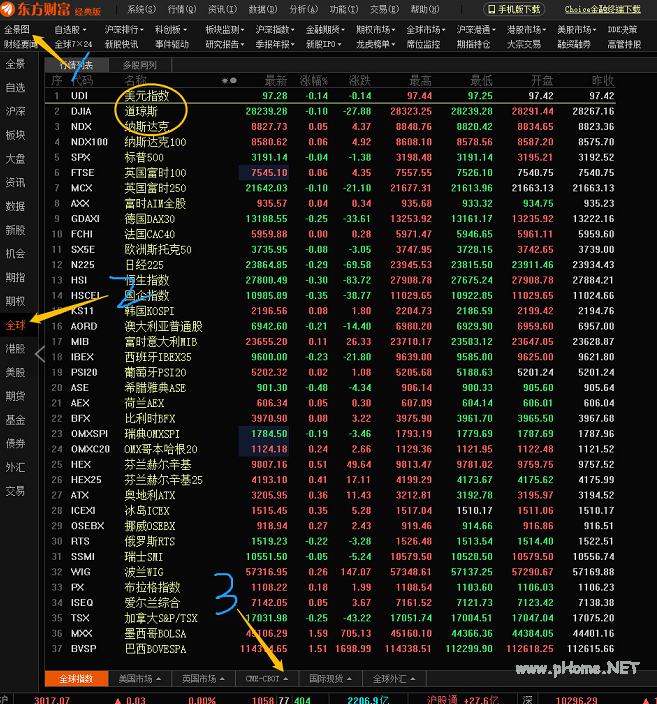Click the sidebar collapse arrow beside the table
The image size is (657, 704).
40,354
